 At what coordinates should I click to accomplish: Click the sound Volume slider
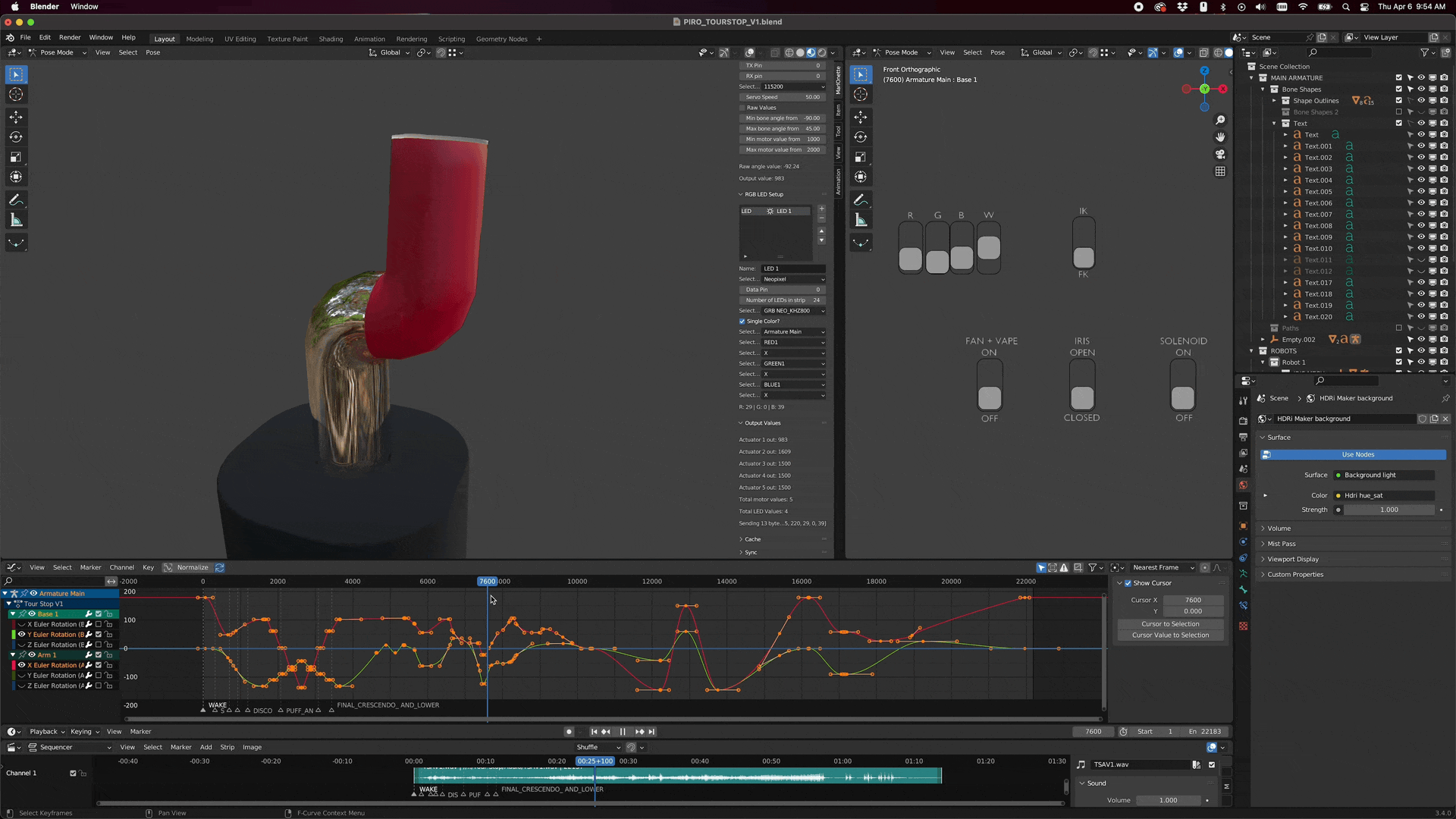click(1168, 800)
